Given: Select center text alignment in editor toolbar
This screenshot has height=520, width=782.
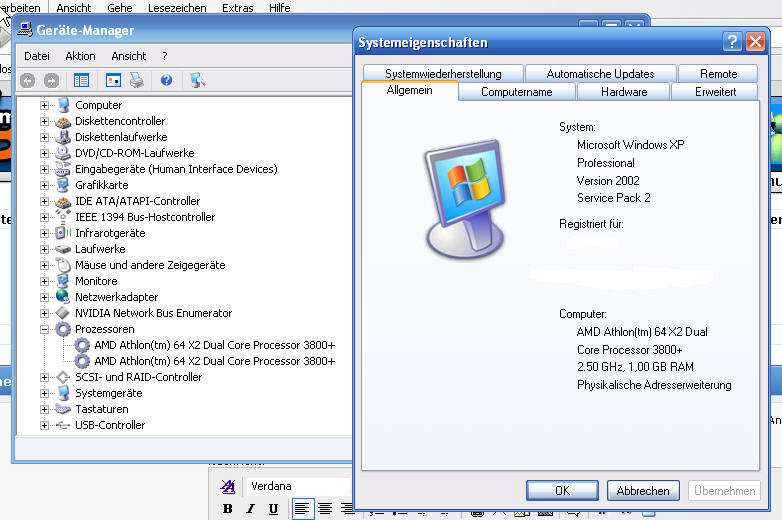Looking at the screenshot, I should (x=325, y=509).
